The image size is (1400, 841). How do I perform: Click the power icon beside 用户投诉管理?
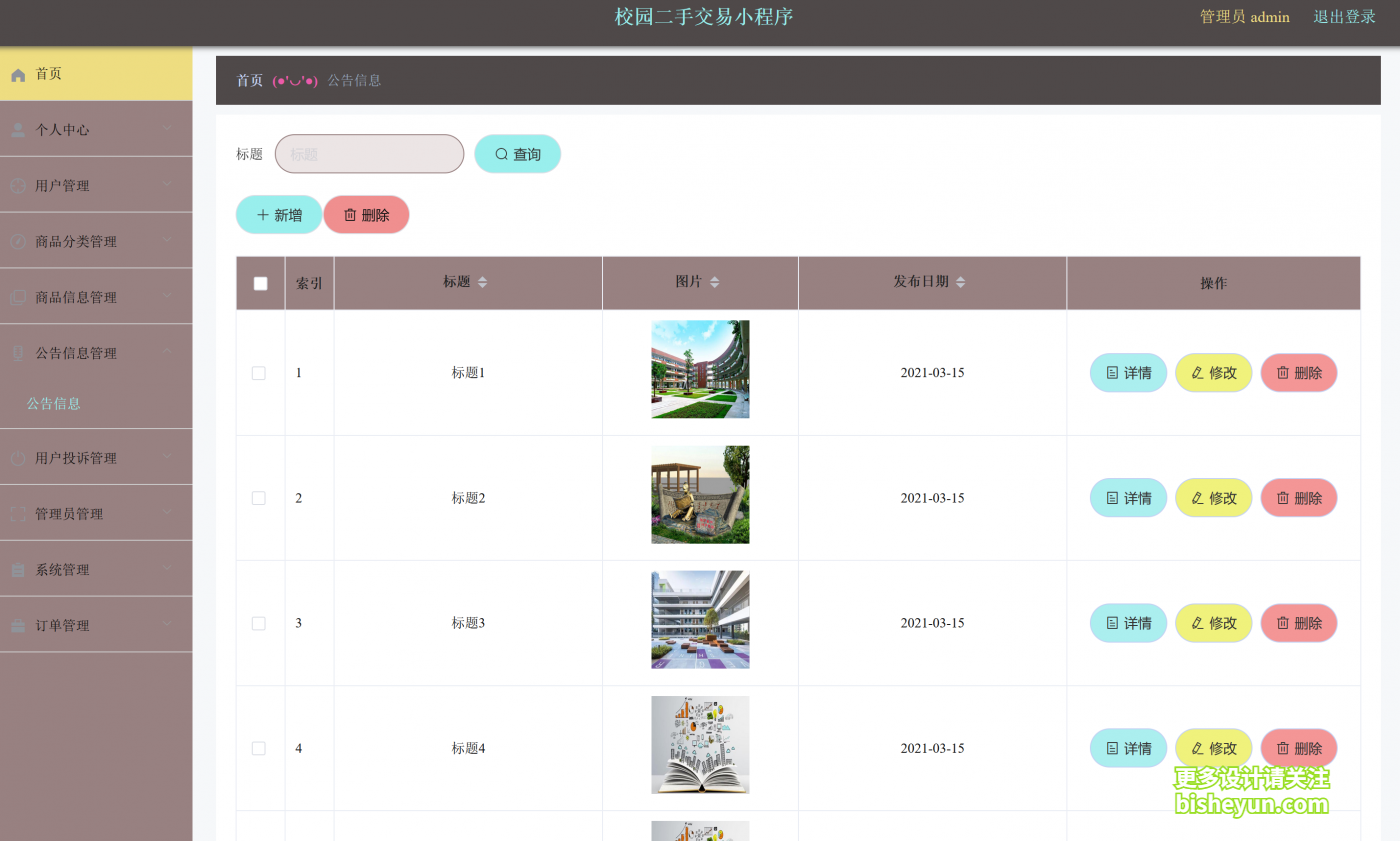(18, 458)
